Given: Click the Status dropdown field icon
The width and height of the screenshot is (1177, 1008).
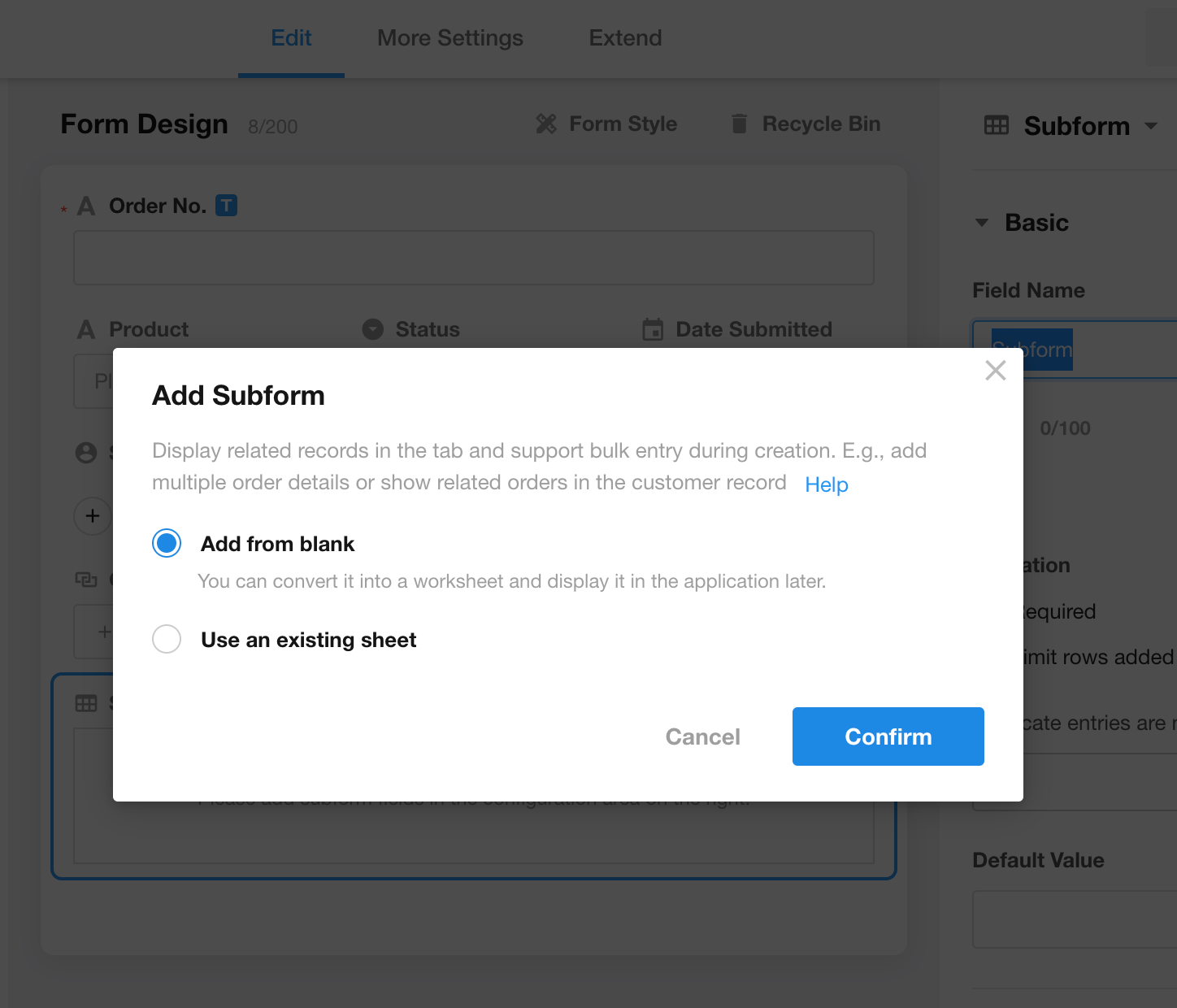Looking at the screenshot, I should (x=372, y=329).
